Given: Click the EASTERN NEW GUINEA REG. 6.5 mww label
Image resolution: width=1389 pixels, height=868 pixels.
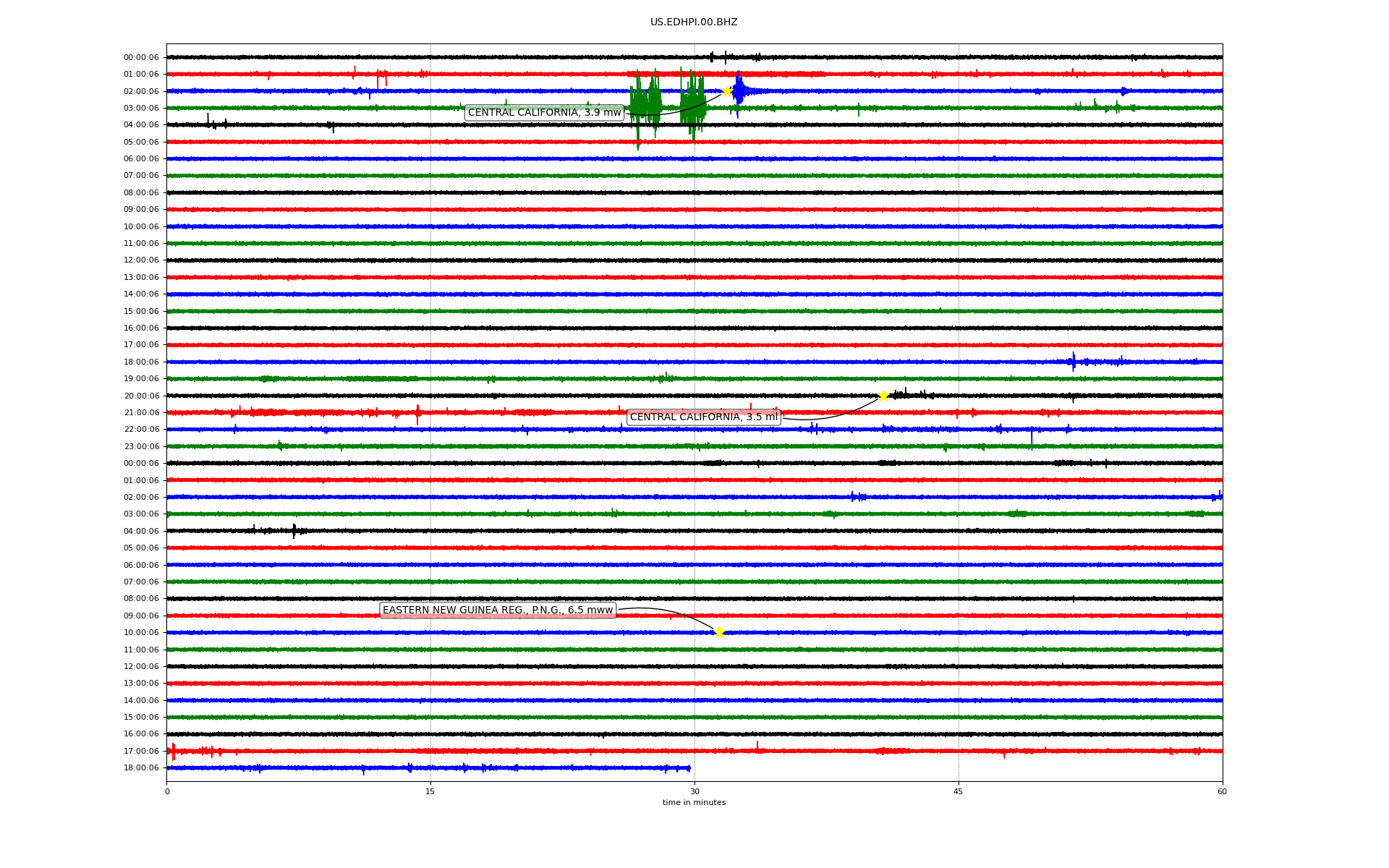Looking at the screenshot, I should tap(498, 610).
